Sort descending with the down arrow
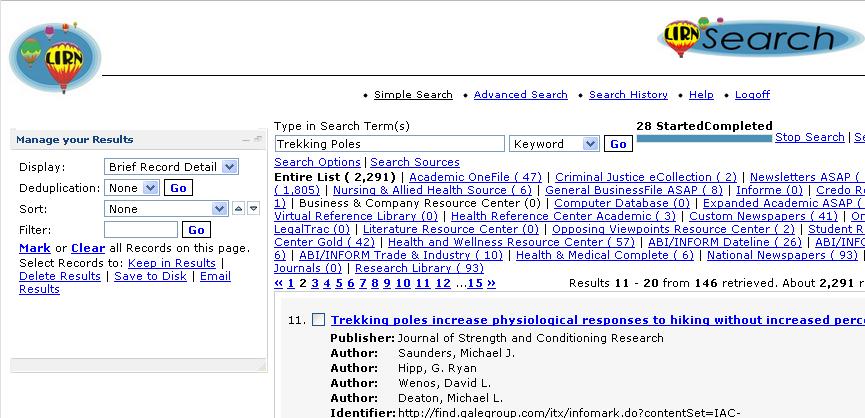Image resolution: width=865 pixels, height=418 pixels. pos(253,209)
